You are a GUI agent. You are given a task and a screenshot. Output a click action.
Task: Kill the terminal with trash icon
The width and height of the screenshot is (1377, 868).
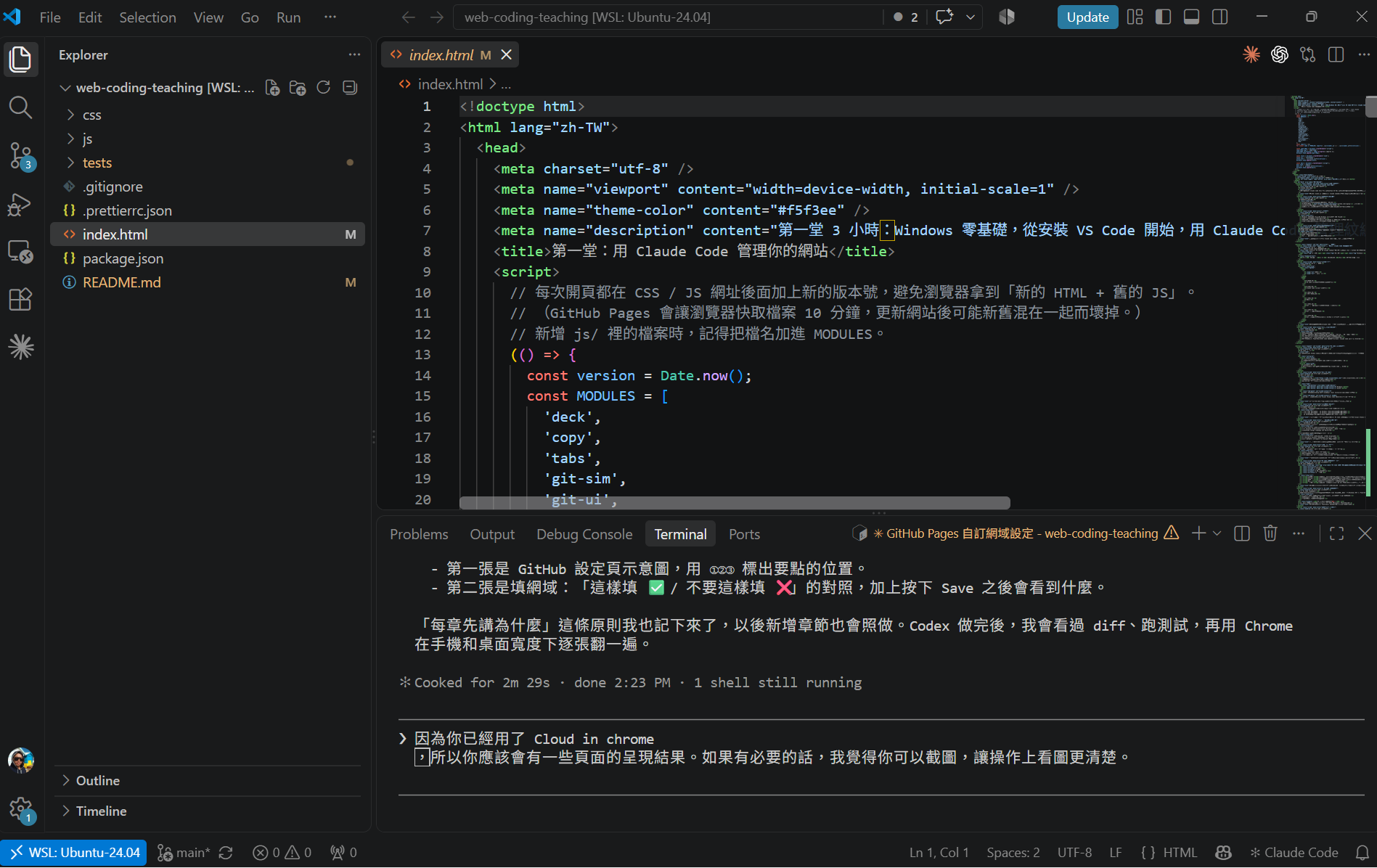coord(1270,533)
